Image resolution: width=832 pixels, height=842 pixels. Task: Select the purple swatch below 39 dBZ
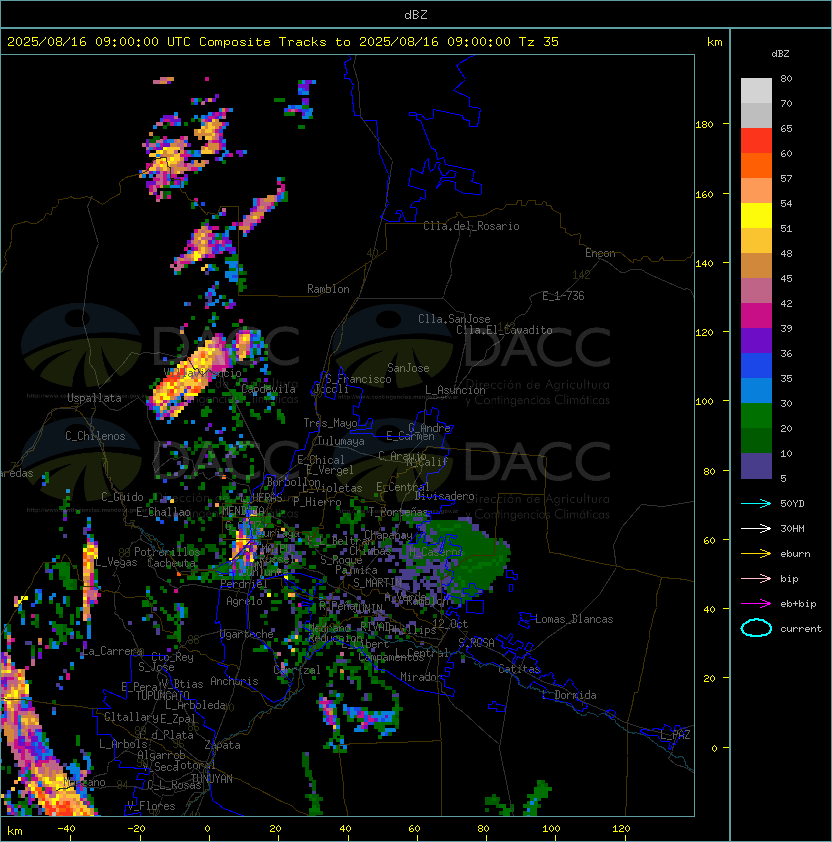tap(756, 340)
